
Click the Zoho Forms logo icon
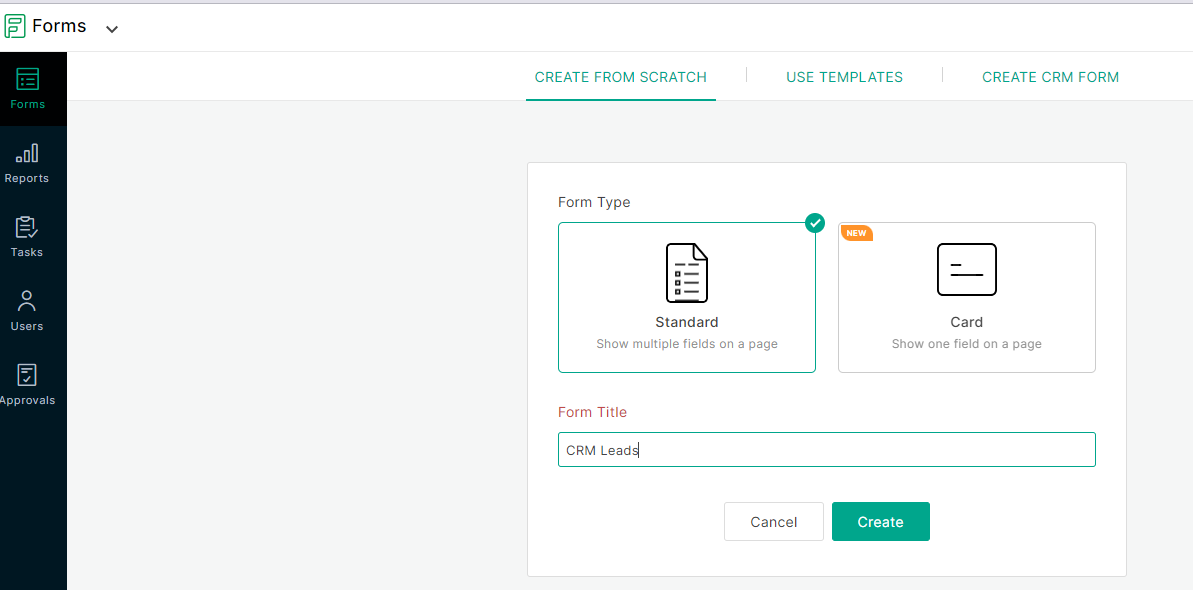pos(15,25)
